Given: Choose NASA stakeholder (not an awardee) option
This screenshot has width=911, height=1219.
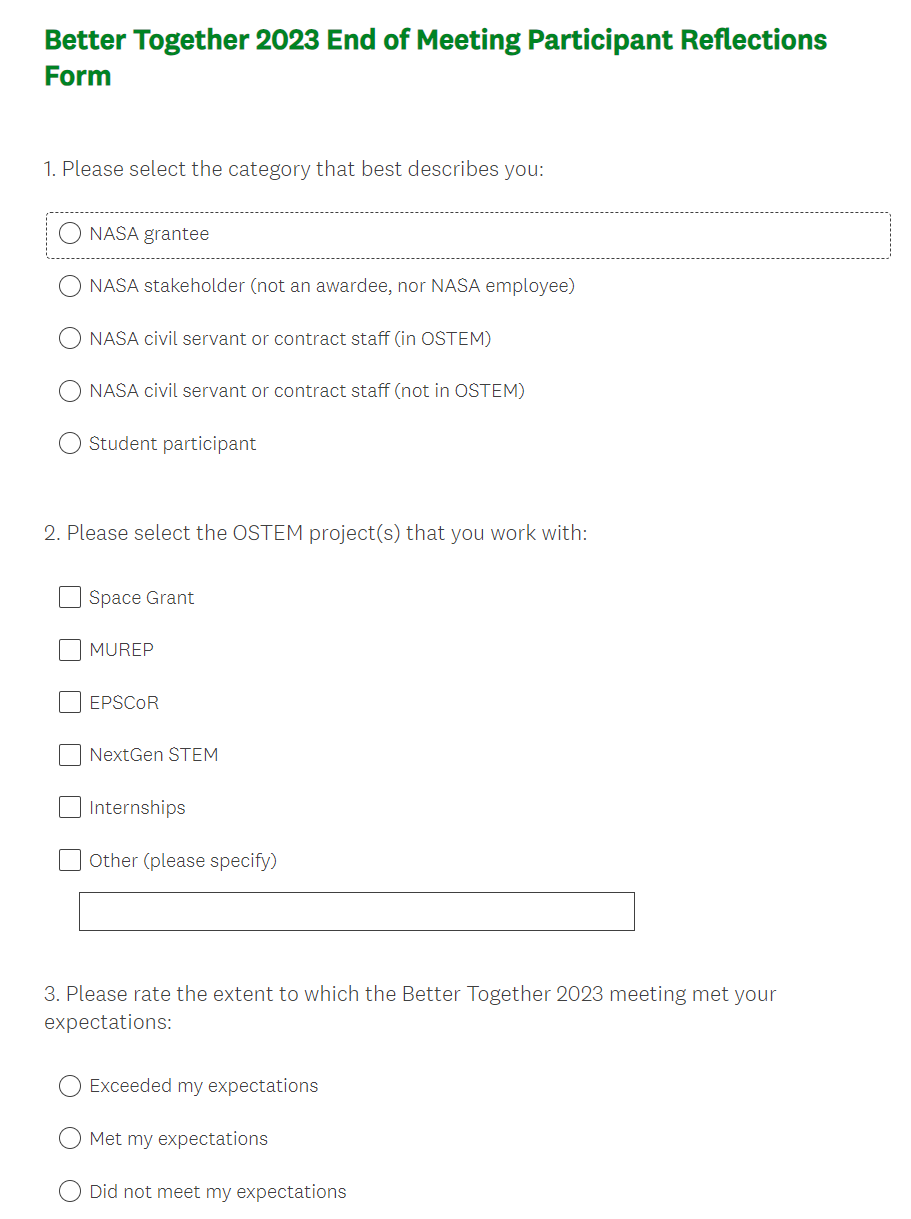Looking at the screenshot, I should tap(70, 286).
